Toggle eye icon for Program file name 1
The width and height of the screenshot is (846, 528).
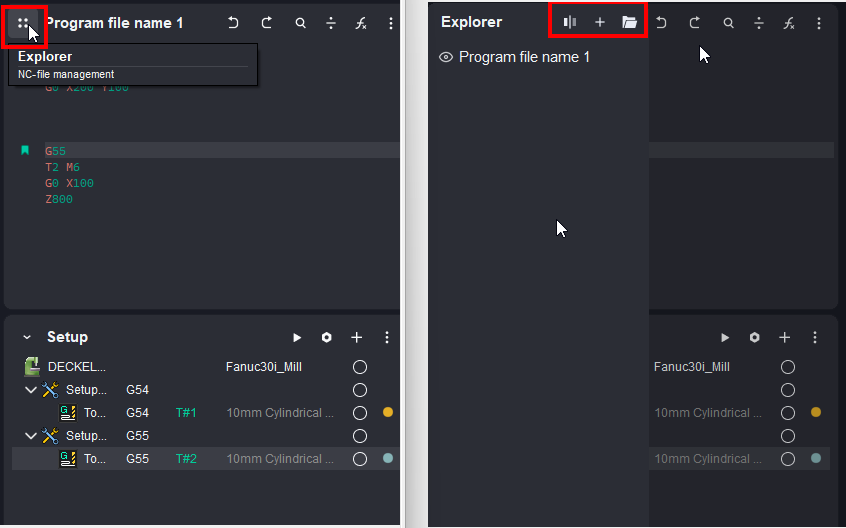coord(446,58)
